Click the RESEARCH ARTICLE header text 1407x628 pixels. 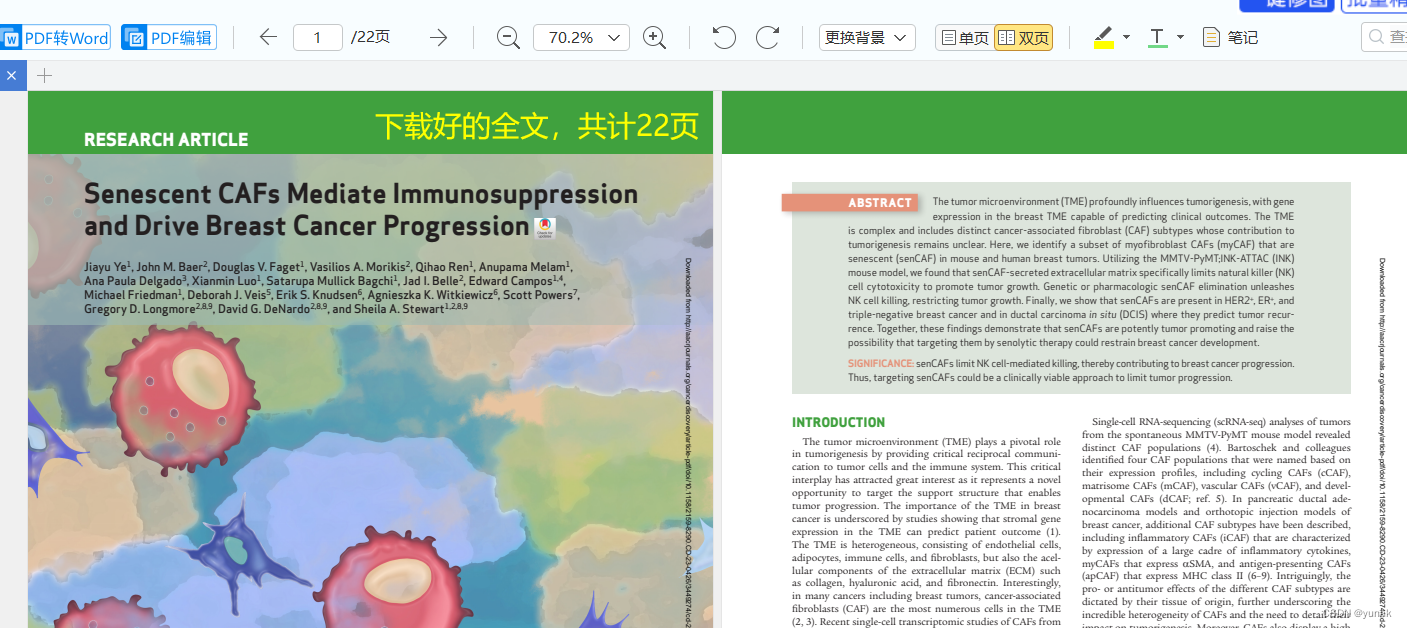tap(166, 140)
